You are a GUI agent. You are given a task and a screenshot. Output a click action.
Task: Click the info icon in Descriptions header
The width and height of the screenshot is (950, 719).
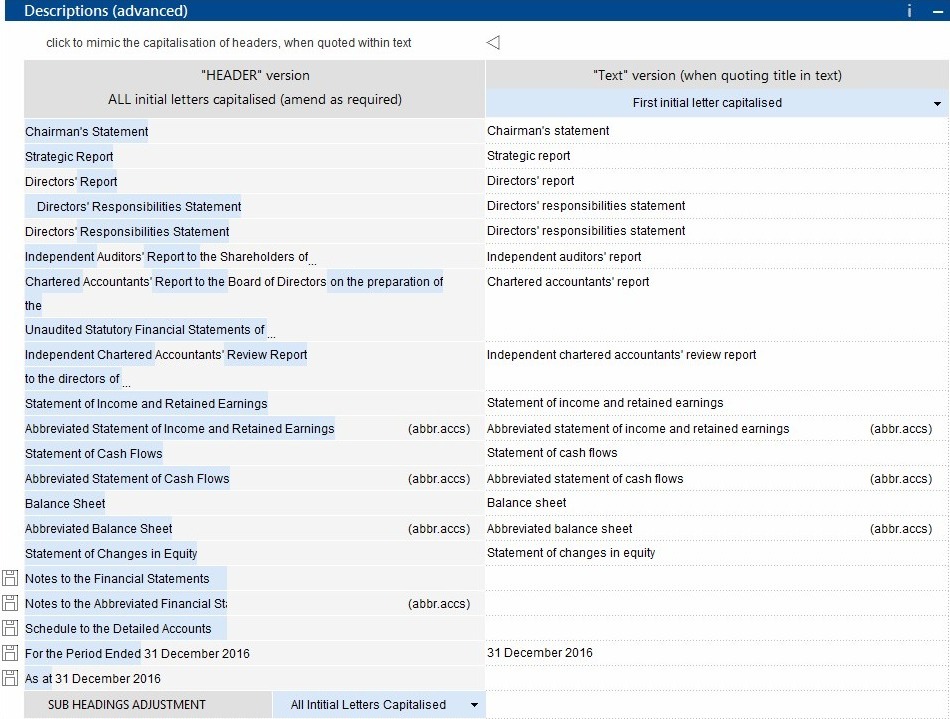pos(909,11)
